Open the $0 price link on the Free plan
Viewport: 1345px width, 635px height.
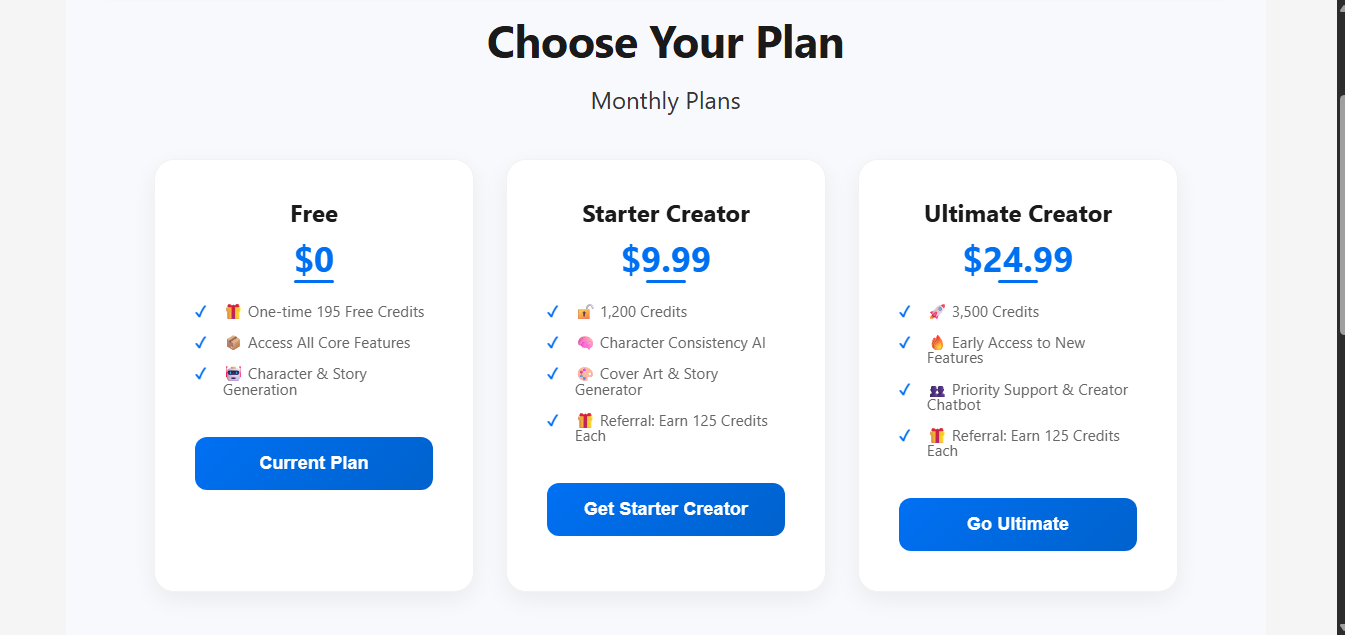(x=313, y=259)
